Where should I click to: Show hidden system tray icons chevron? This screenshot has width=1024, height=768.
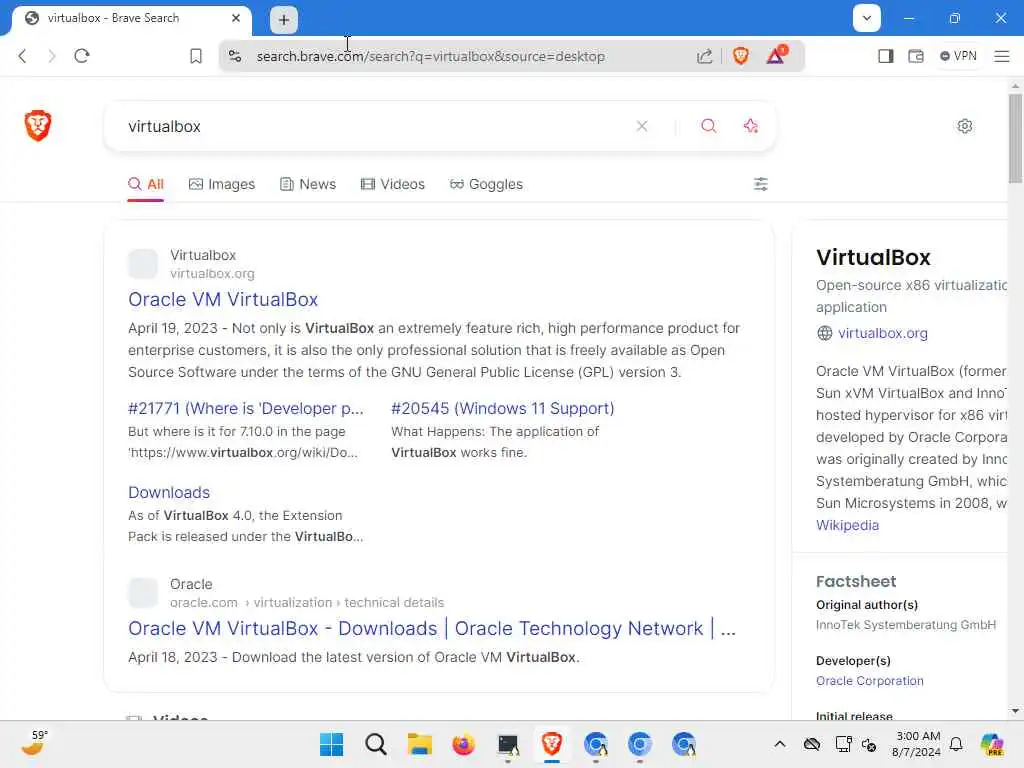pyautogui.click(x=780, y=744)
